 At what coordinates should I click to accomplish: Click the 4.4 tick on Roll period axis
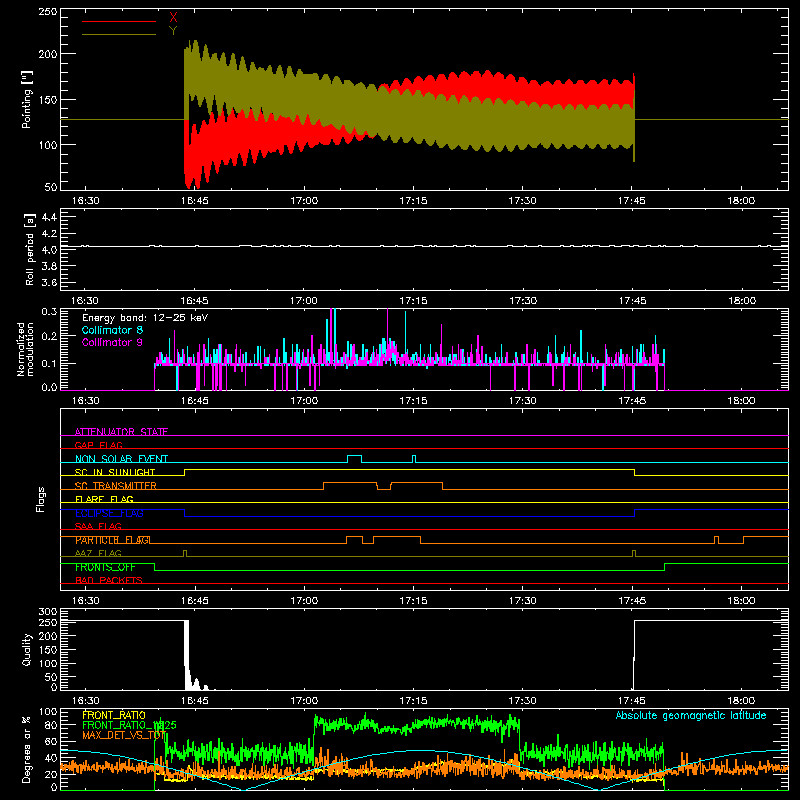point(49,217)
